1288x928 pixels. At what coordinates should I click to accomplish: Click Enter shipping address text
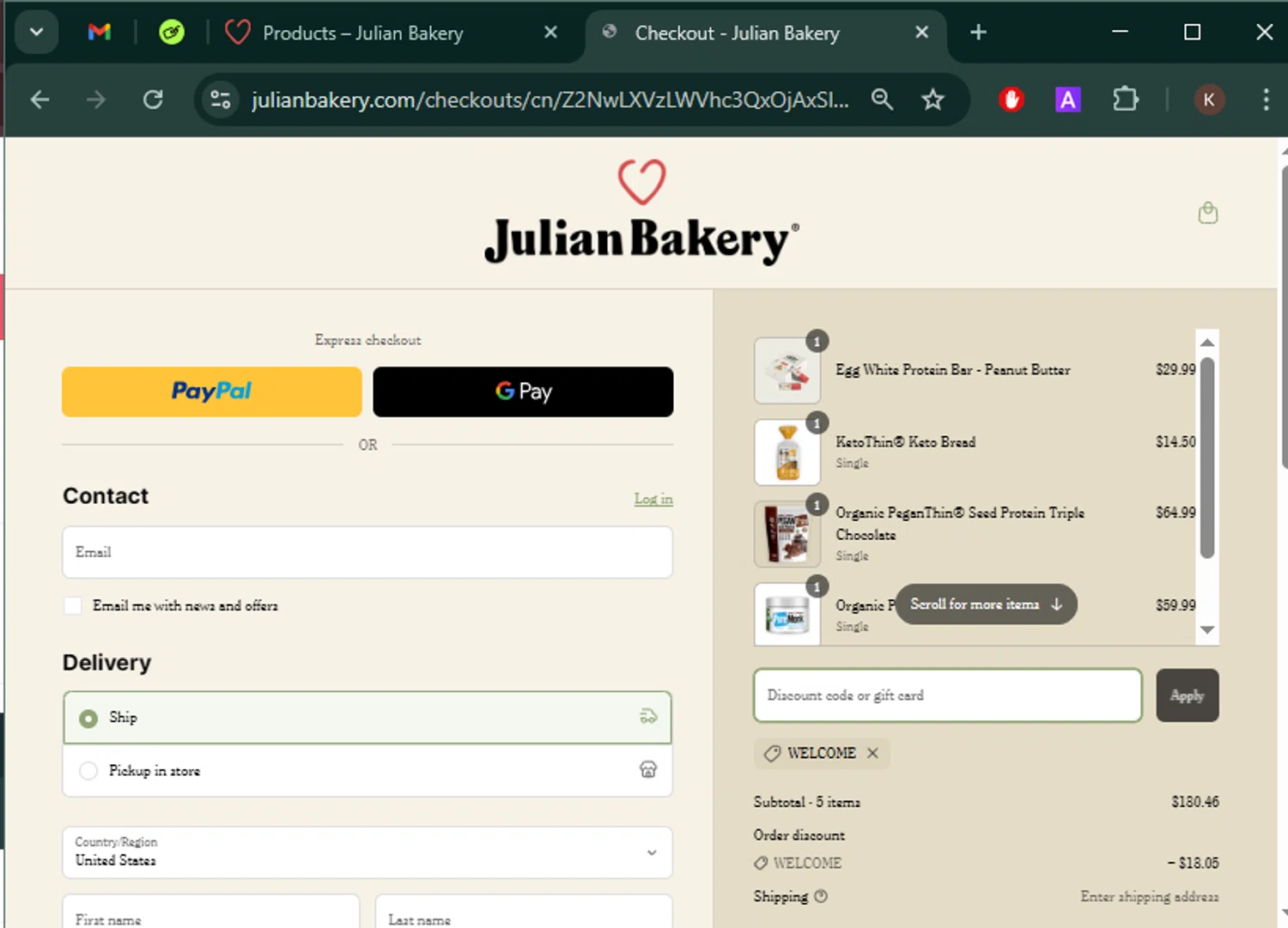pyautogui.click(x=1150, y=896)
